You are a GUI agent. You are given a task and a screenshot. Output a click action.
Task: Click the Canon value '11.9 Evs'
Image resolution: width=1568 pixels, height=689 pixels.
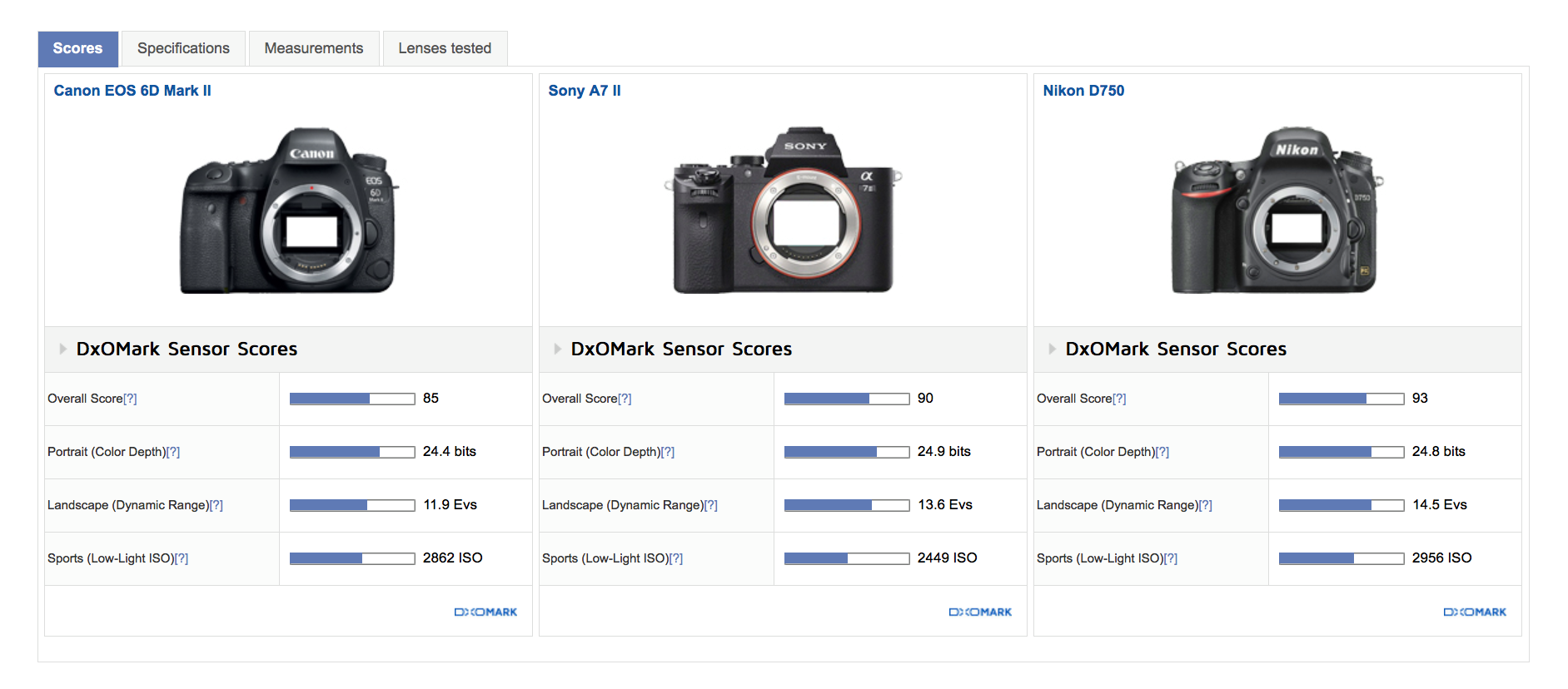tap(450, 505)
